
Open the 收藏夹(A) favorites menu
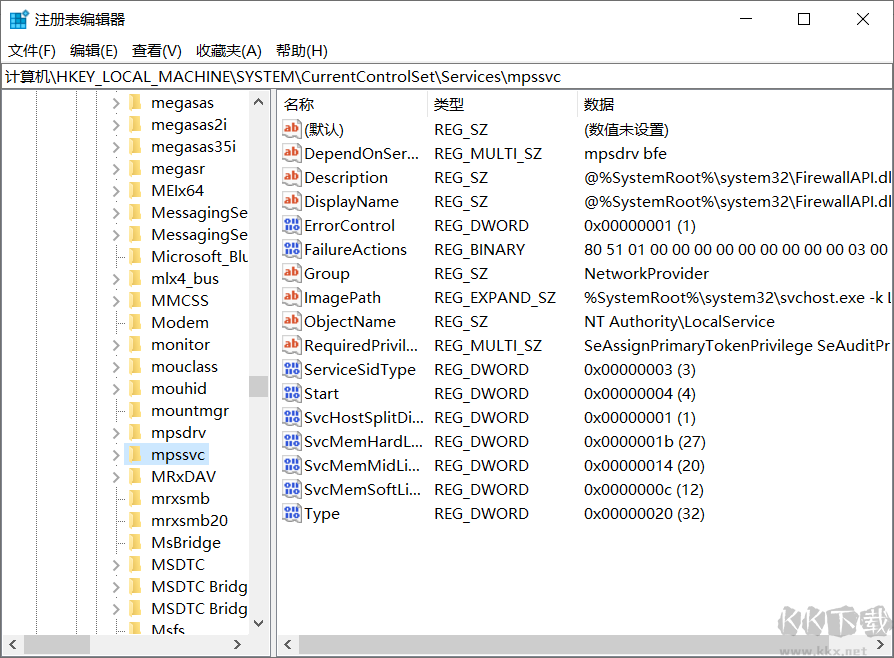pos(228,51)
